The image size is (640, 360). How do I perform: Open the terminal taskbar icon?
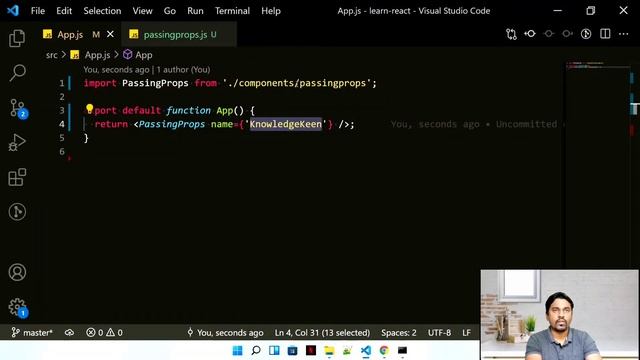point(402,351)
